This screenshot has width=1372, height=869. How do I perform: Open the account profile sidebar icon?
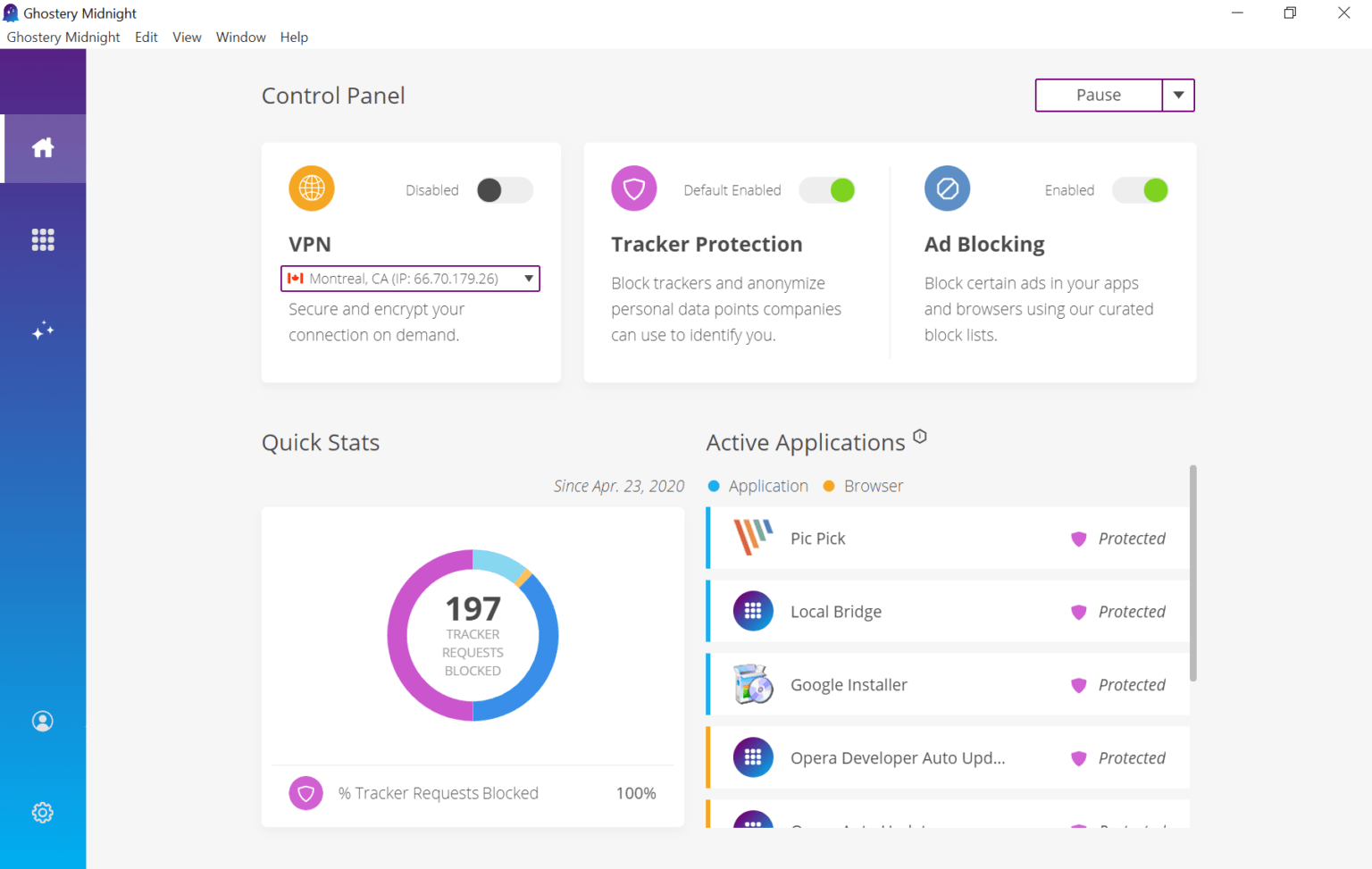[43, 721]
